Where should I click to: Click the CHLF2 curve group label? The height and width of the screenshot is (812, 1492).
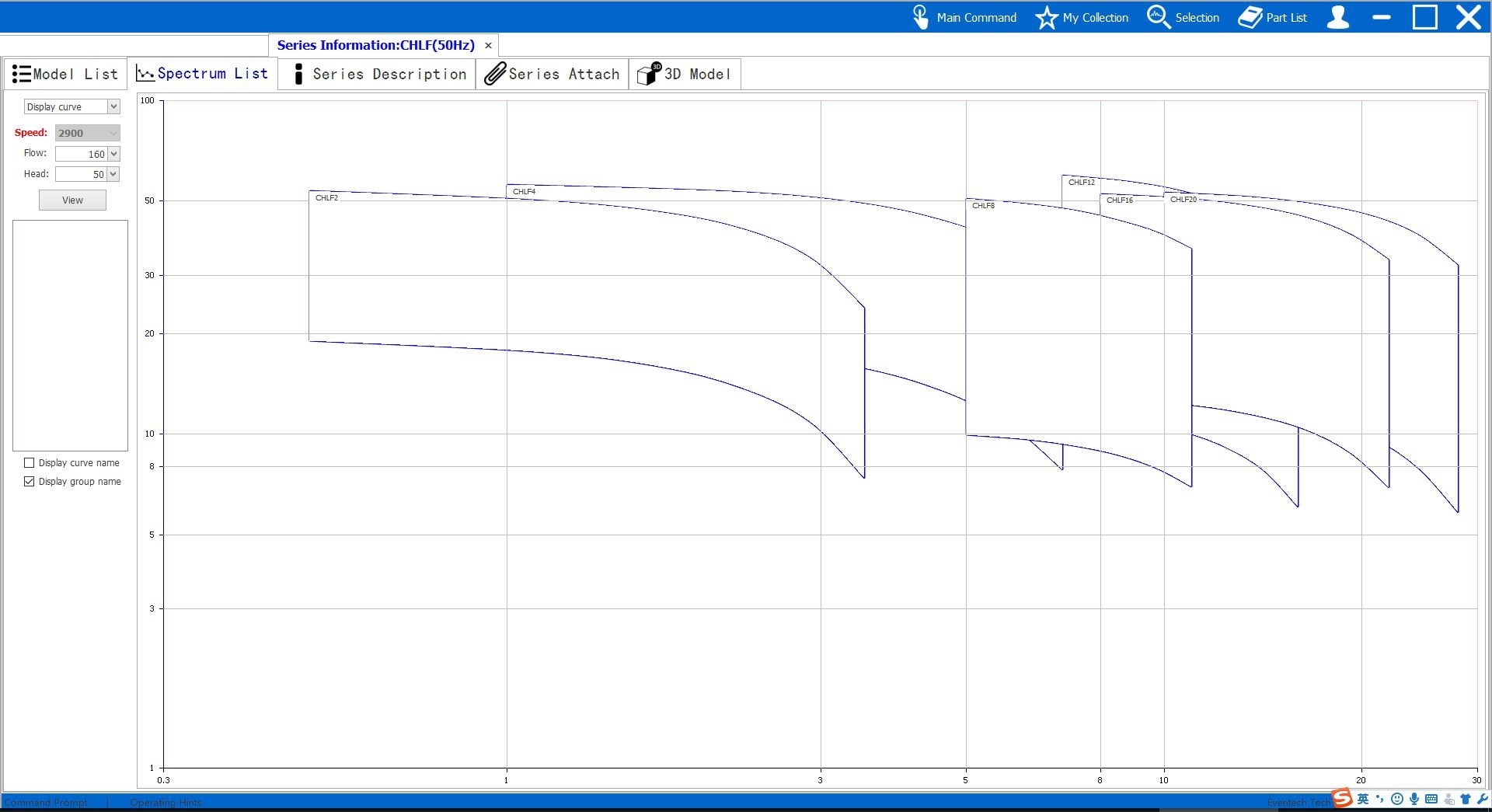pos(326,198)
